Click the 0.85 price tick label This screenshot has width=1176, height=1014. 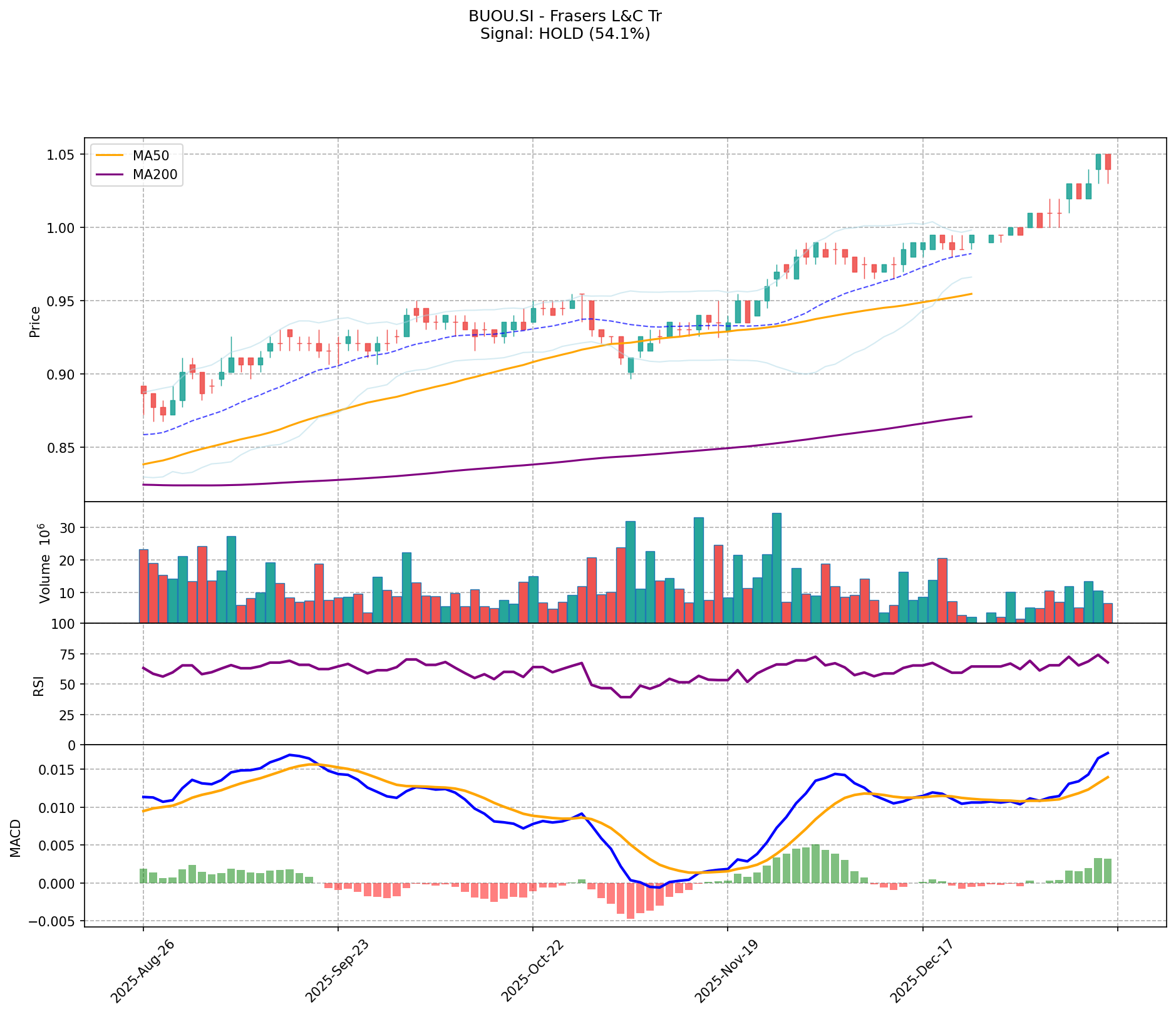pyautogui.click(x=62, y=448)
